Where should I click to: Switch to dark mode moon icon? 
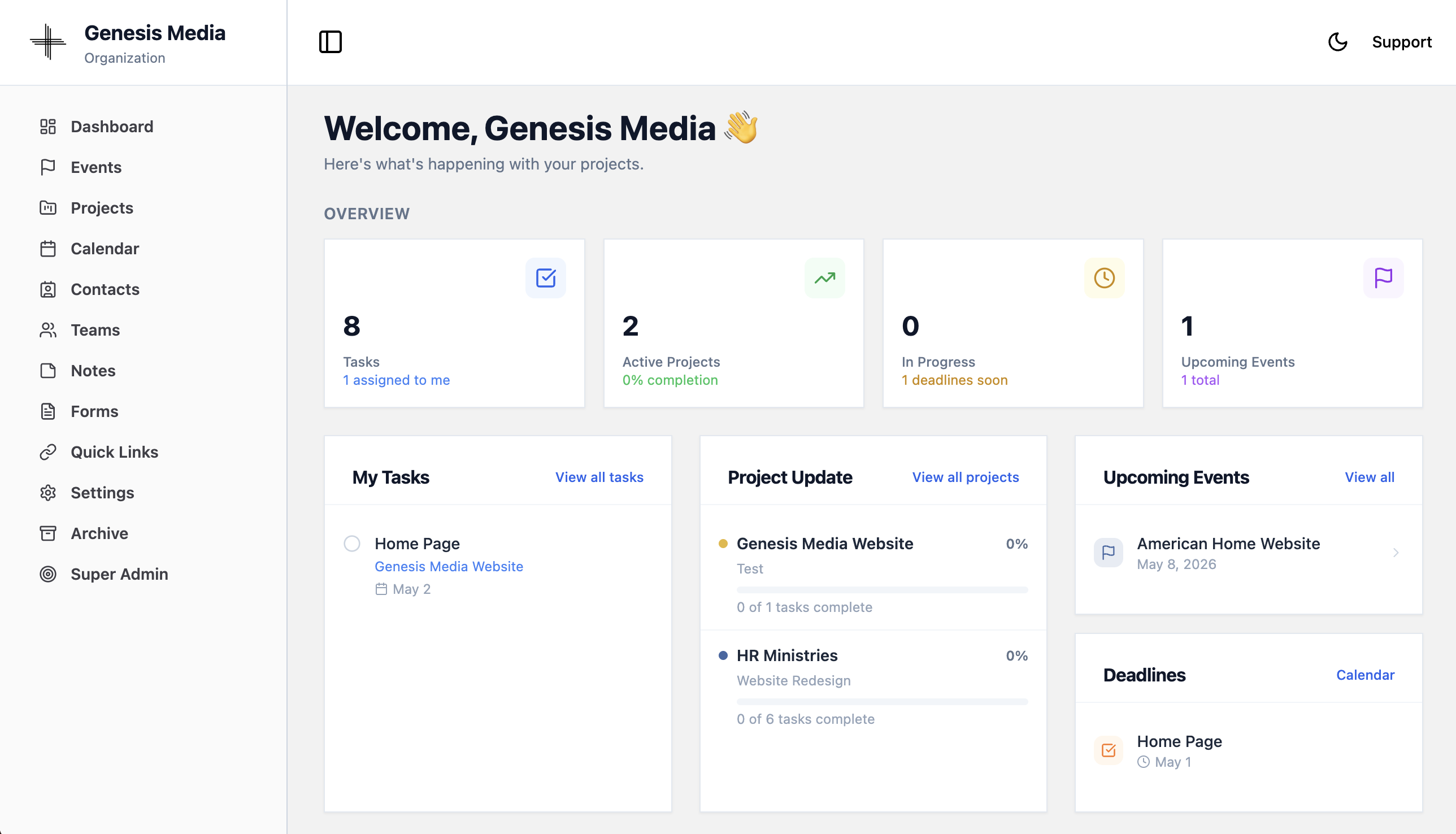tap(1337, 42)
